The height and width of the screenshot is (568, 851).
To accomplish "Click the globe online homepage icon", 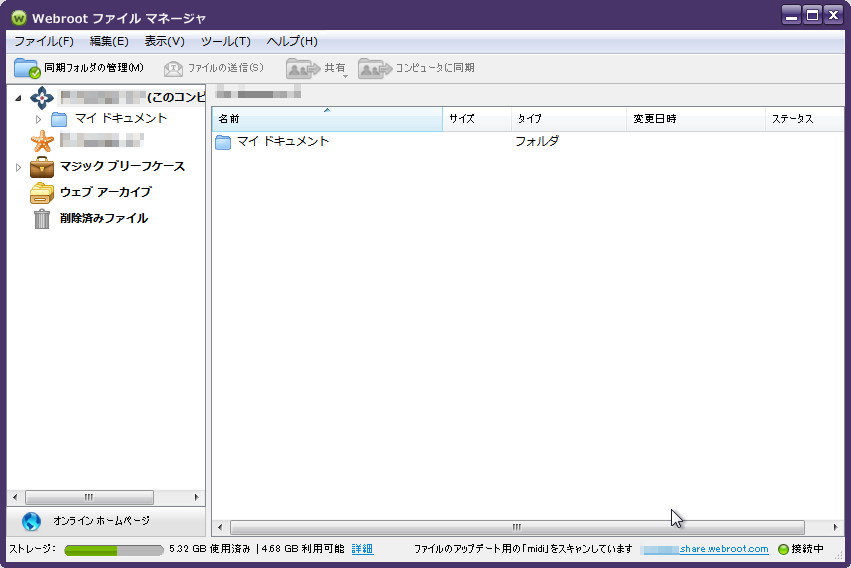I will [31, 521].
